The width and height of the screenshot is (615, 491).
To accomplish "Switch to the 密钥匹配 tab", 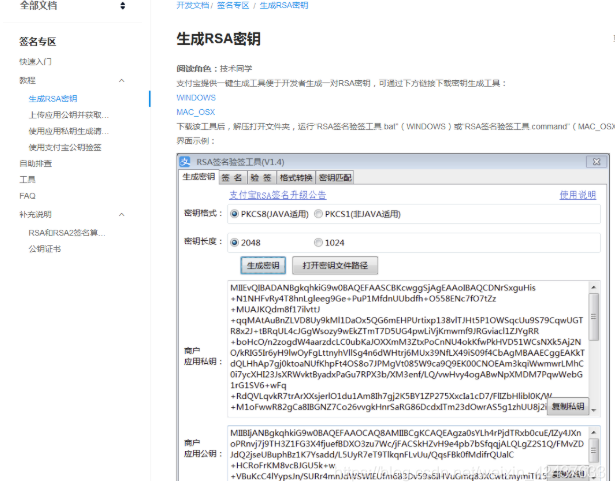I will click(335, 178).
